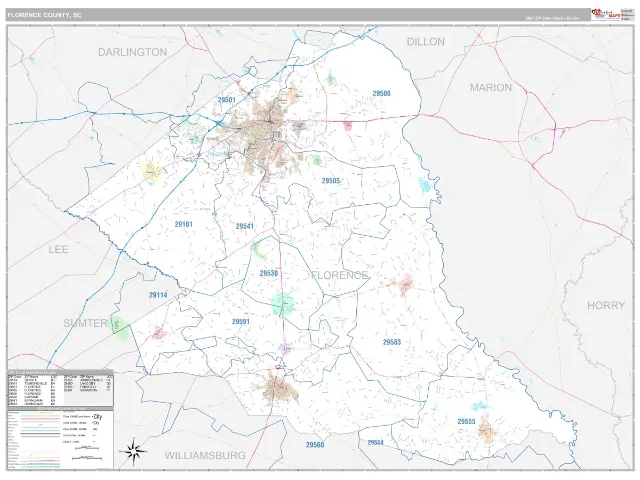
Task: Click ZIP code 29530 on the map
Action: click(x=269, y=273)
